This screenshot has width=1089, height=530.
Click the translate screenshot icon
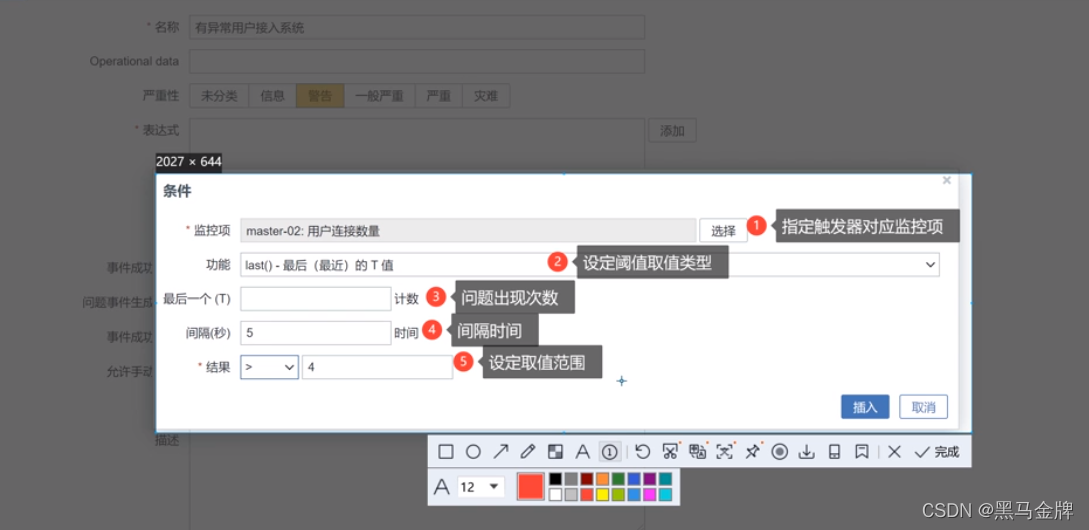[x=697, y=452]
